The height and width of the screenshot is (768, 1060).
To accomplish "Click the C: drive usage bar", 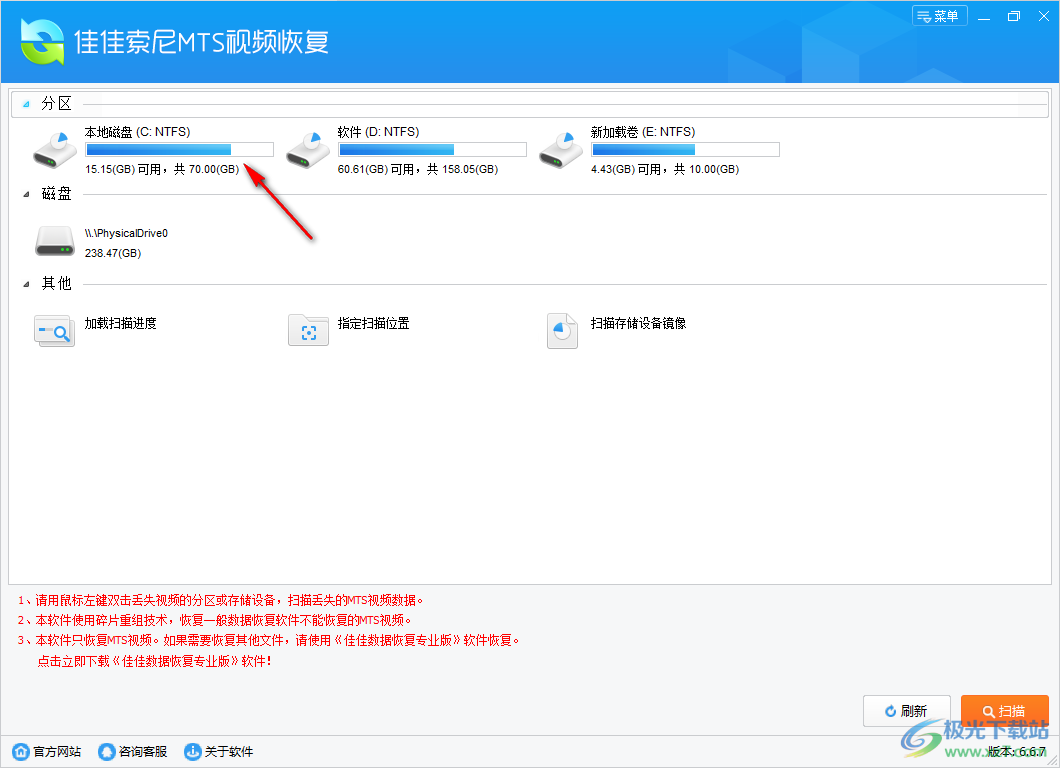I will click(179, 149).
